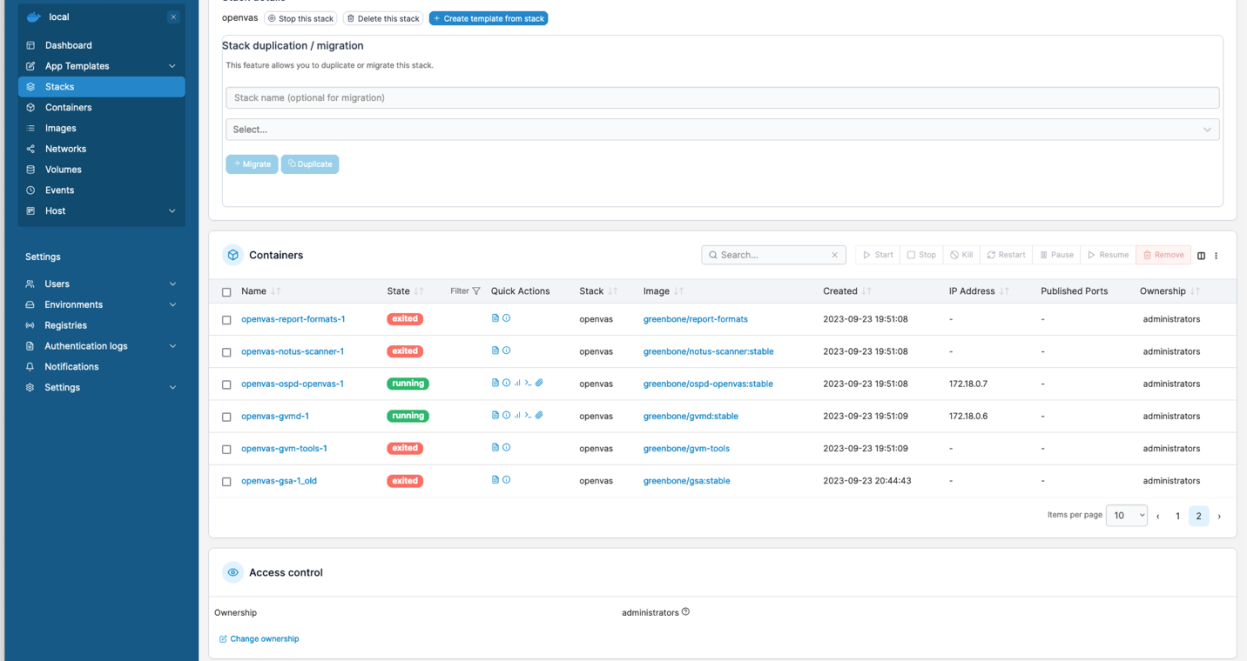Open Containers in the sidebar
This screenshot has height=661, width=1247.
(101, 107)
